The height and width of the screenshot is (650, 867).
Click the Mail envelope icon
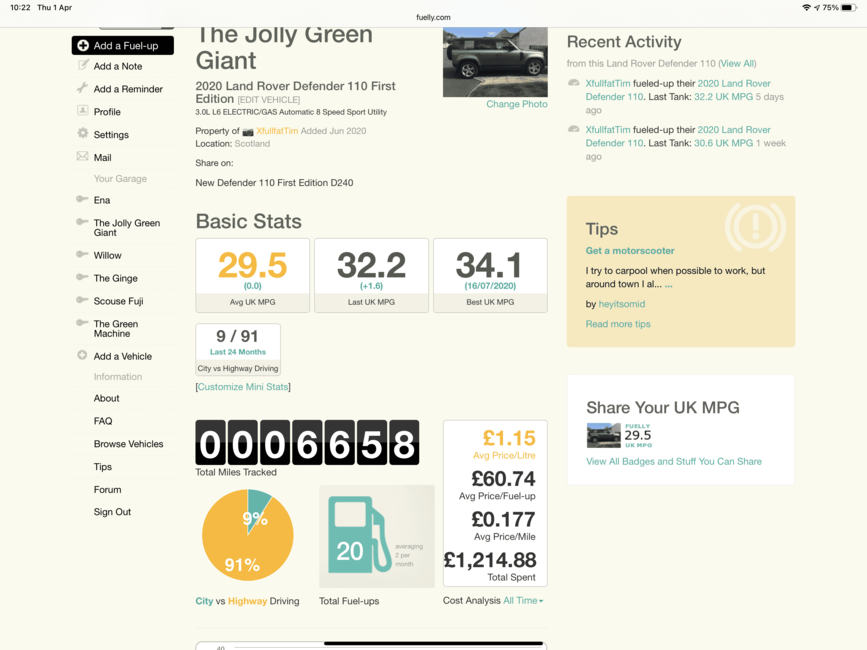pyautogui.click(x=82, y=156)
